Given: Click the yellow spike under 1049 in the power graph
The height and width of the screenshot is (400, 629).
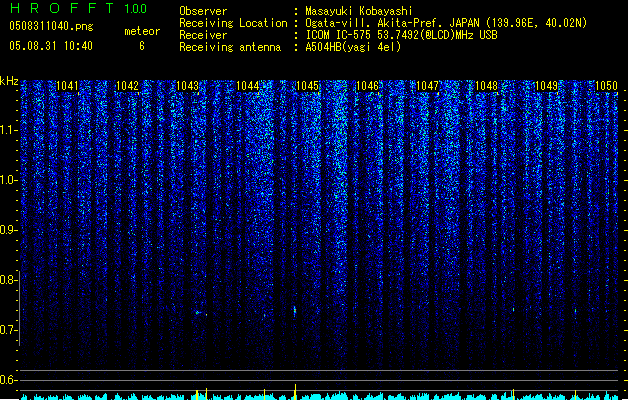Looking at the screenshot, I should (576, 394).
